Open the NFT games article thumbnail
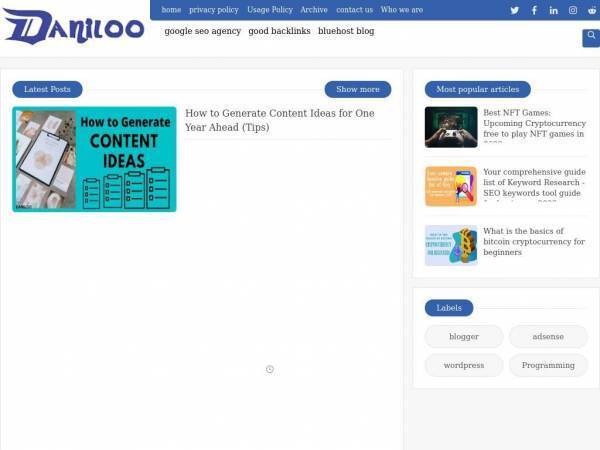The width and height of the screenshot is (600, 450). coord(451,127)
